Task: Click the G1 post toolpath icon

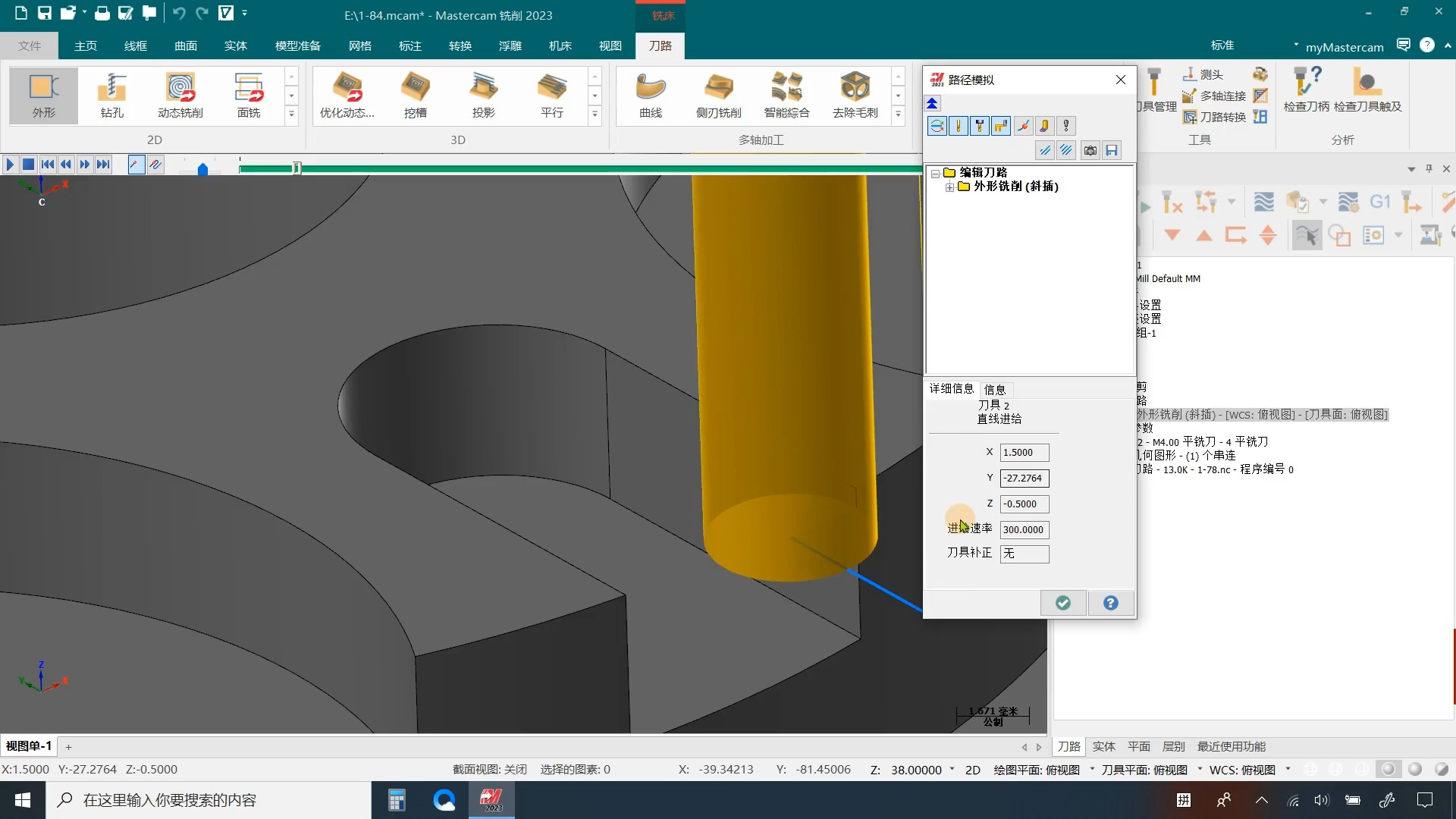Action: [x=1380, y=202]
